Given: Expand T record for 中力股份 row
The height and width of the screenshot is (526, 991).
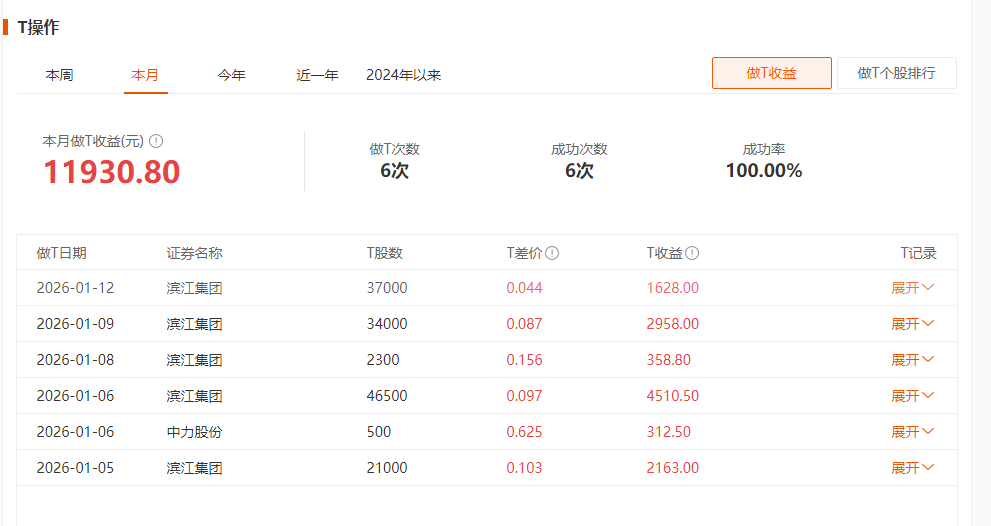Looking at the screenshot, I should (x=912, y=432).
